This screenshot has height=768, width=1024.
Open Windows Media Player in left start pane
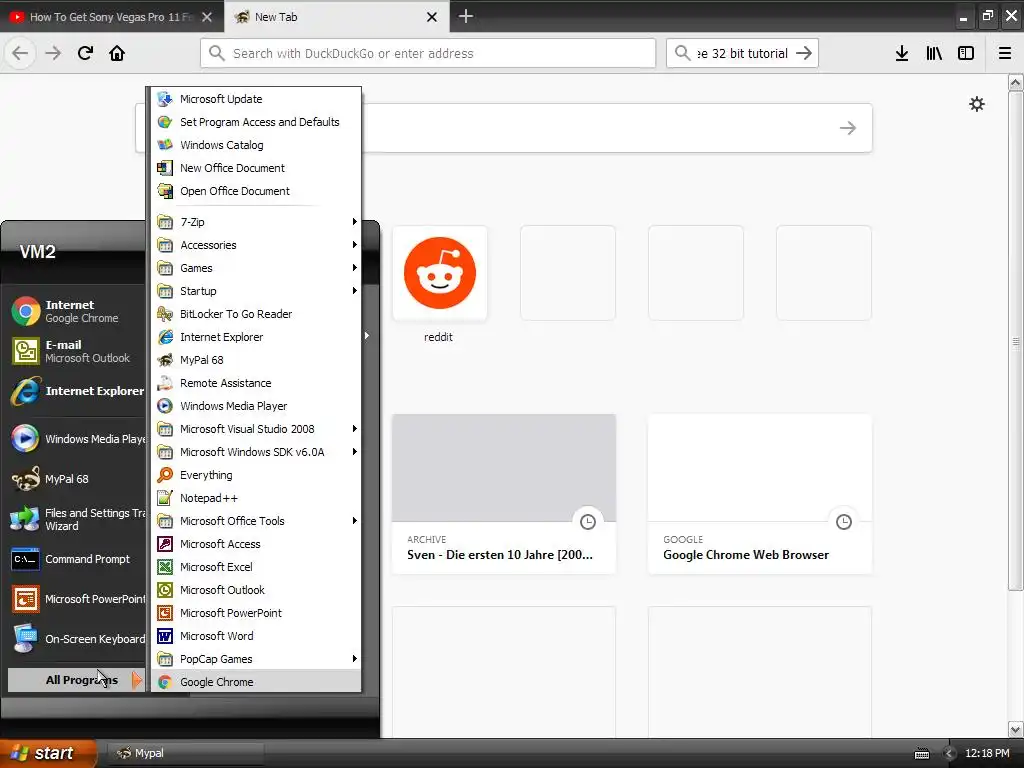pos(77,439)
